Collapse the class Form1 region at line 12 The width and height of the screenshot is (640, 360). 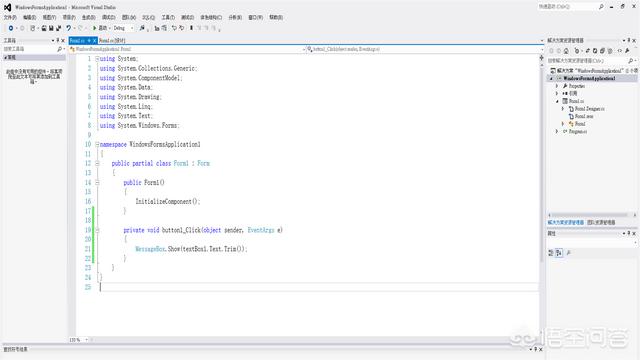coord(97,163)
